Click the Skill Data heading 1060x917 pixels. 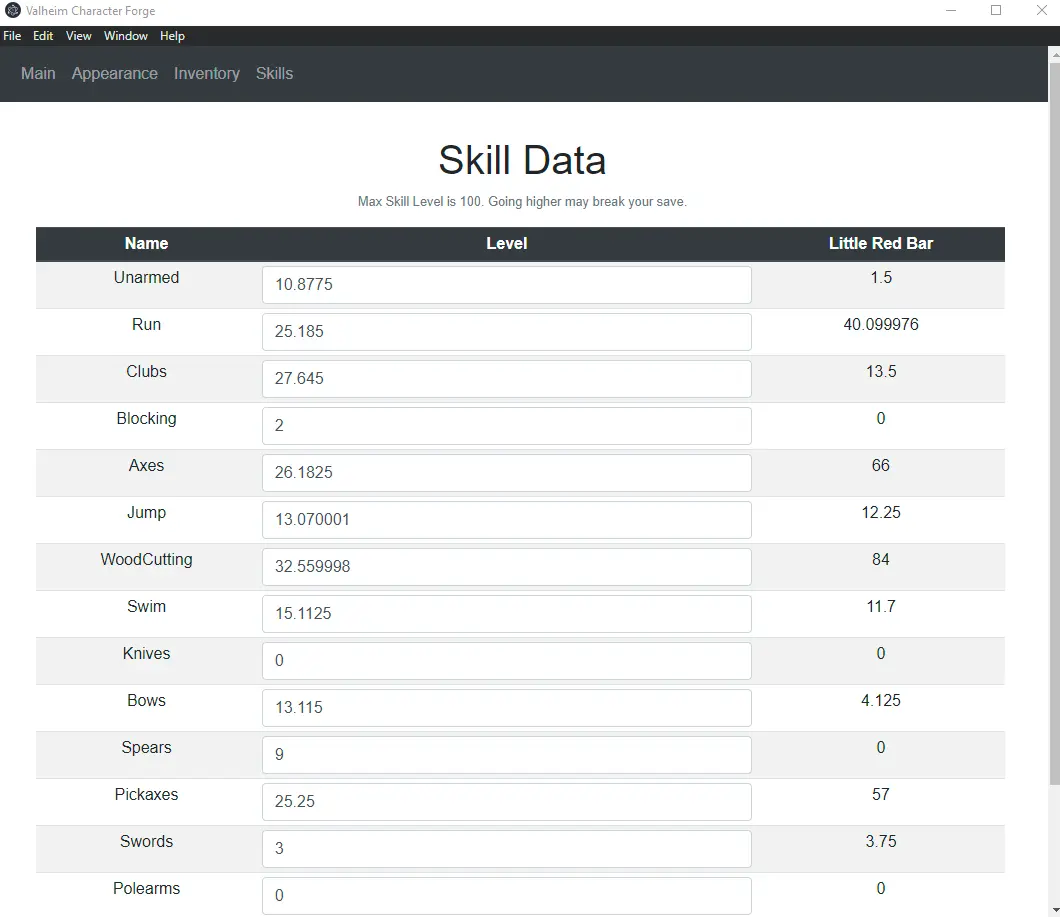coord(522,160)
